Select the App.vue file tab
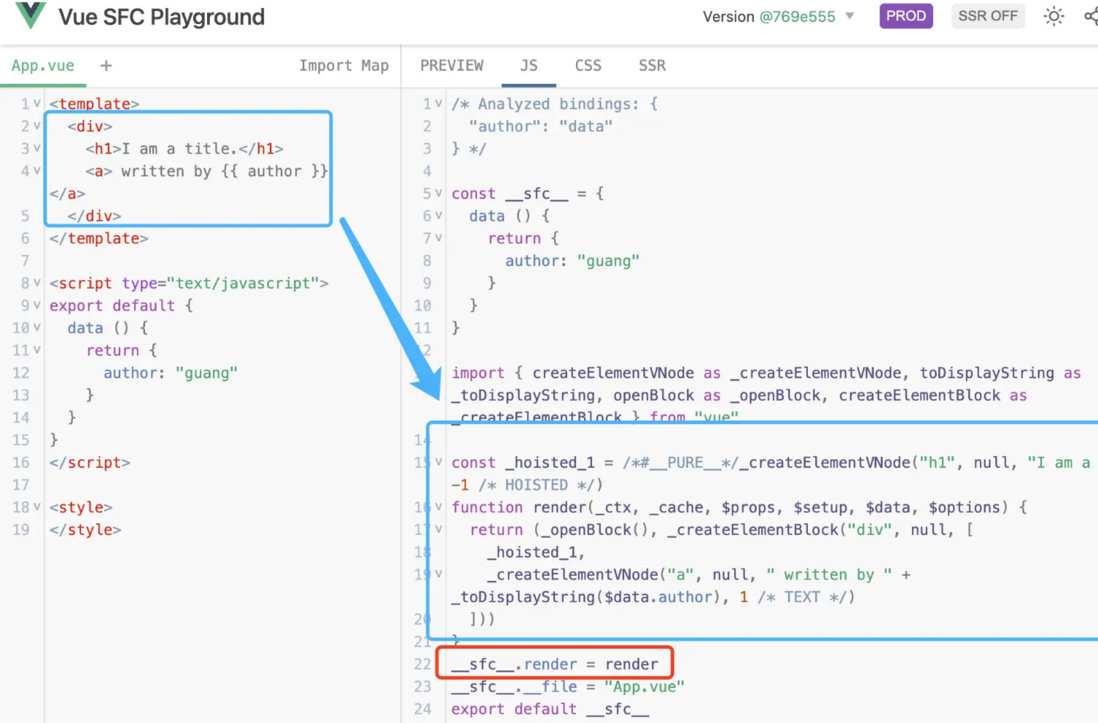The image size is (1098, 723). (x=43, y=66)
